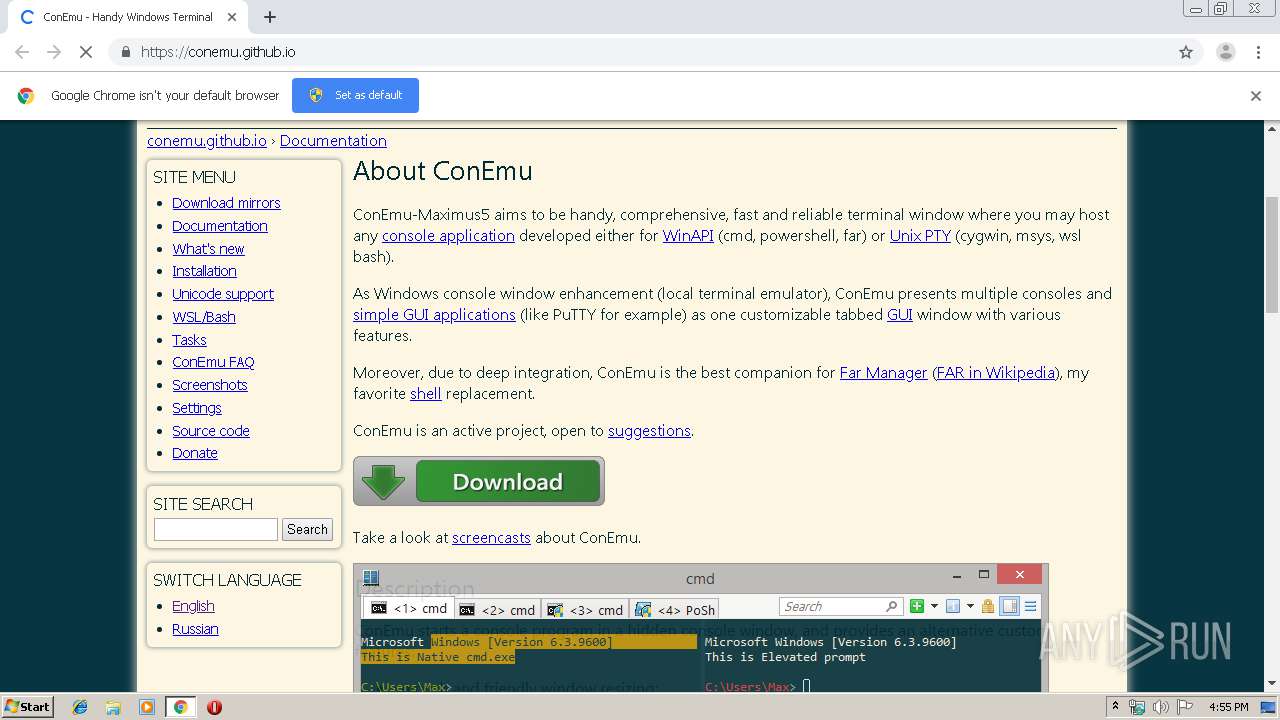Viewport: 1280px width, 720px height.
Task: Click the address bar URL
Action: click(x=218, y=52)
